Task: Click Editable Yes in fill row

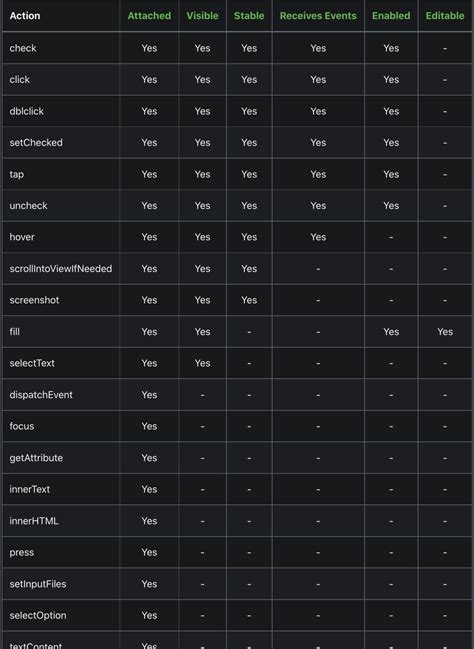Action: (445, 332)
